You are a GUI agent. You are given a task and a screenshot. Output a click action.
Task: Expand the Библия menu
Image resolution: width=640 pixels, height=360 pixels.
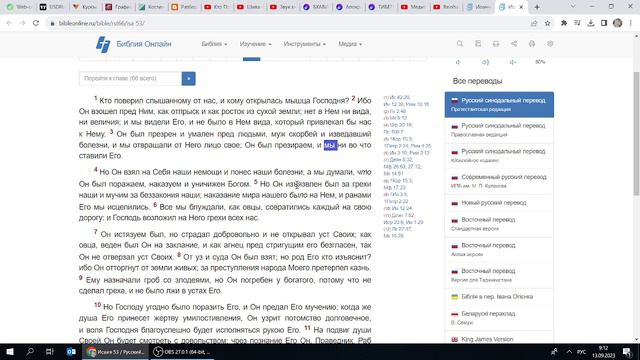pyautogui.click(x=214, y=44)
